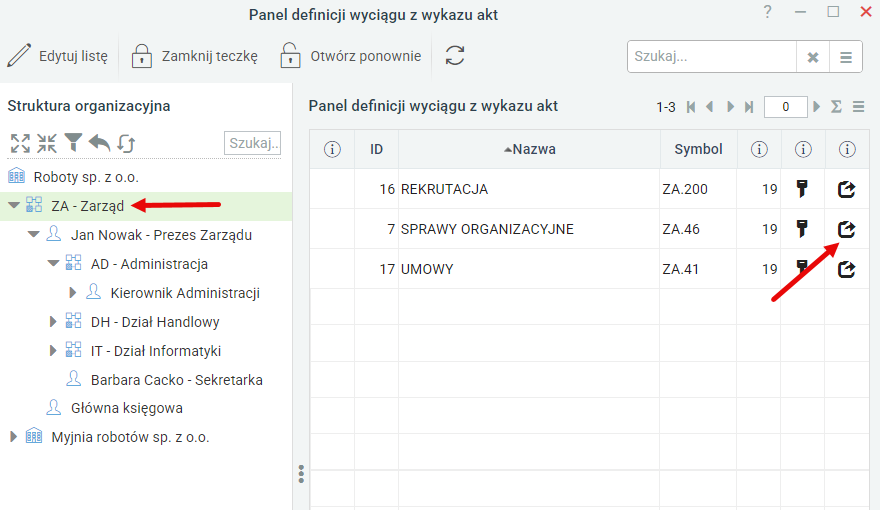Click Zamknij teczkę lock button
This screenshot has width=880, height=510.
tap(194, 56)
